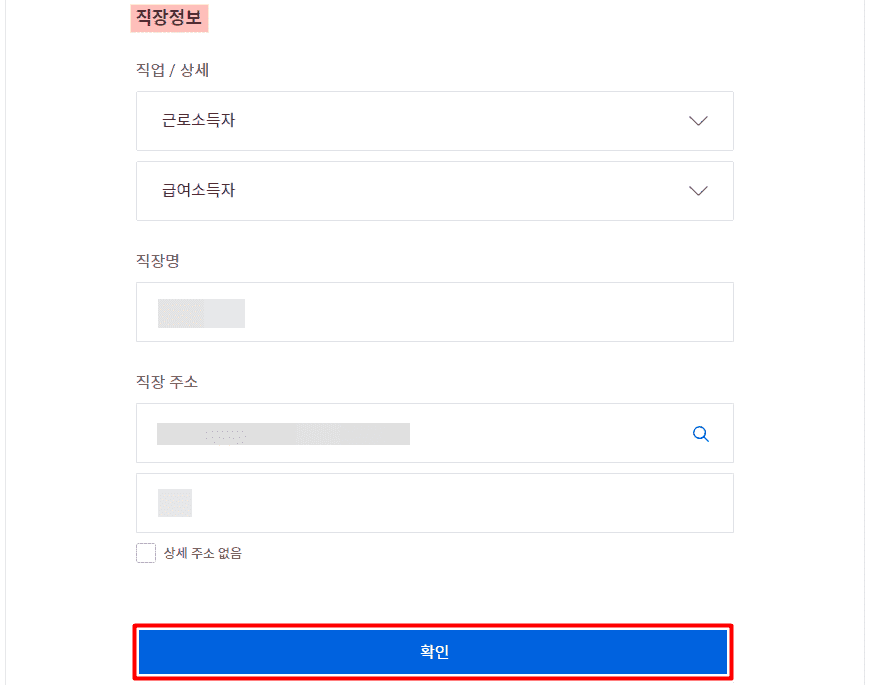Click the 직업 / 상세 field label

[x=172, y=70]
